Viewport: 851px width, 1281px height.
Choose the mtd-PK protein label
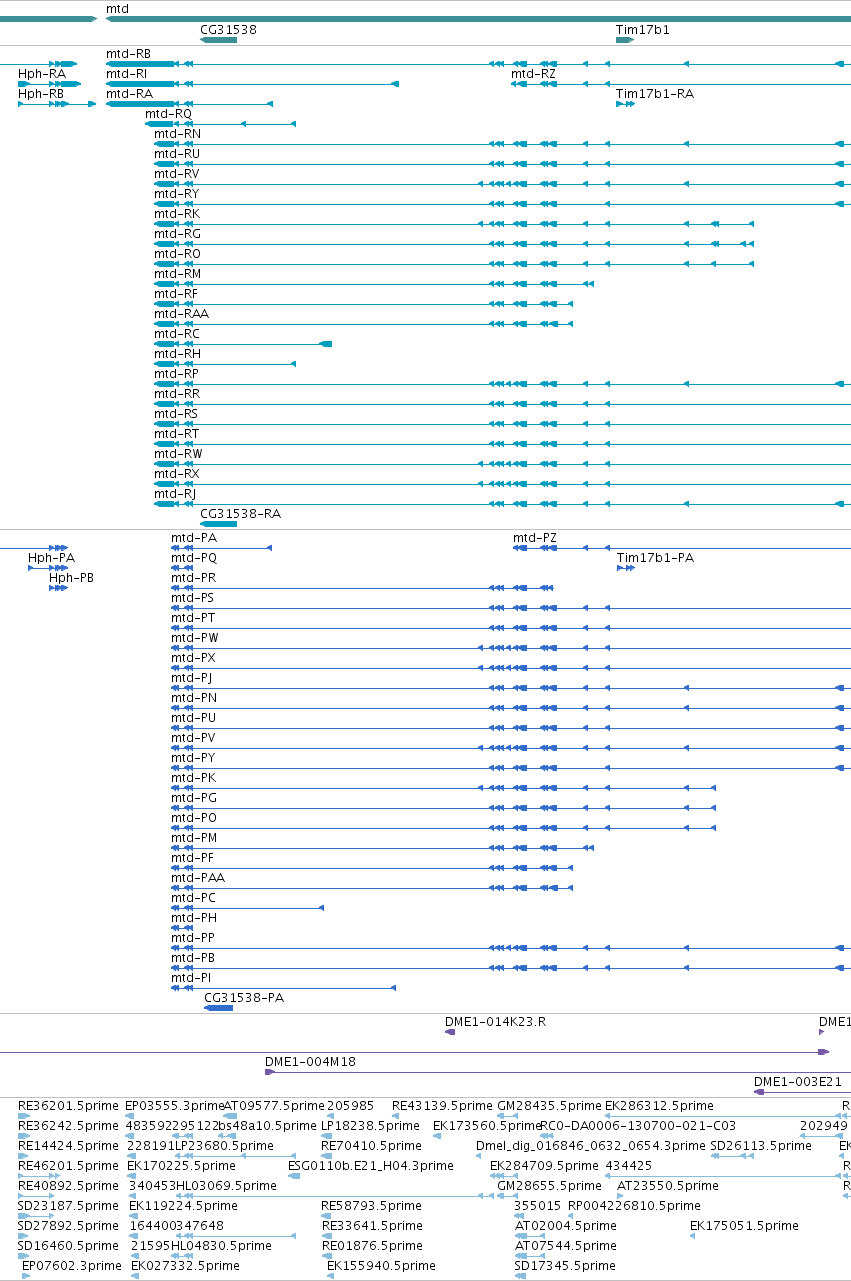[x=194, y=778]
